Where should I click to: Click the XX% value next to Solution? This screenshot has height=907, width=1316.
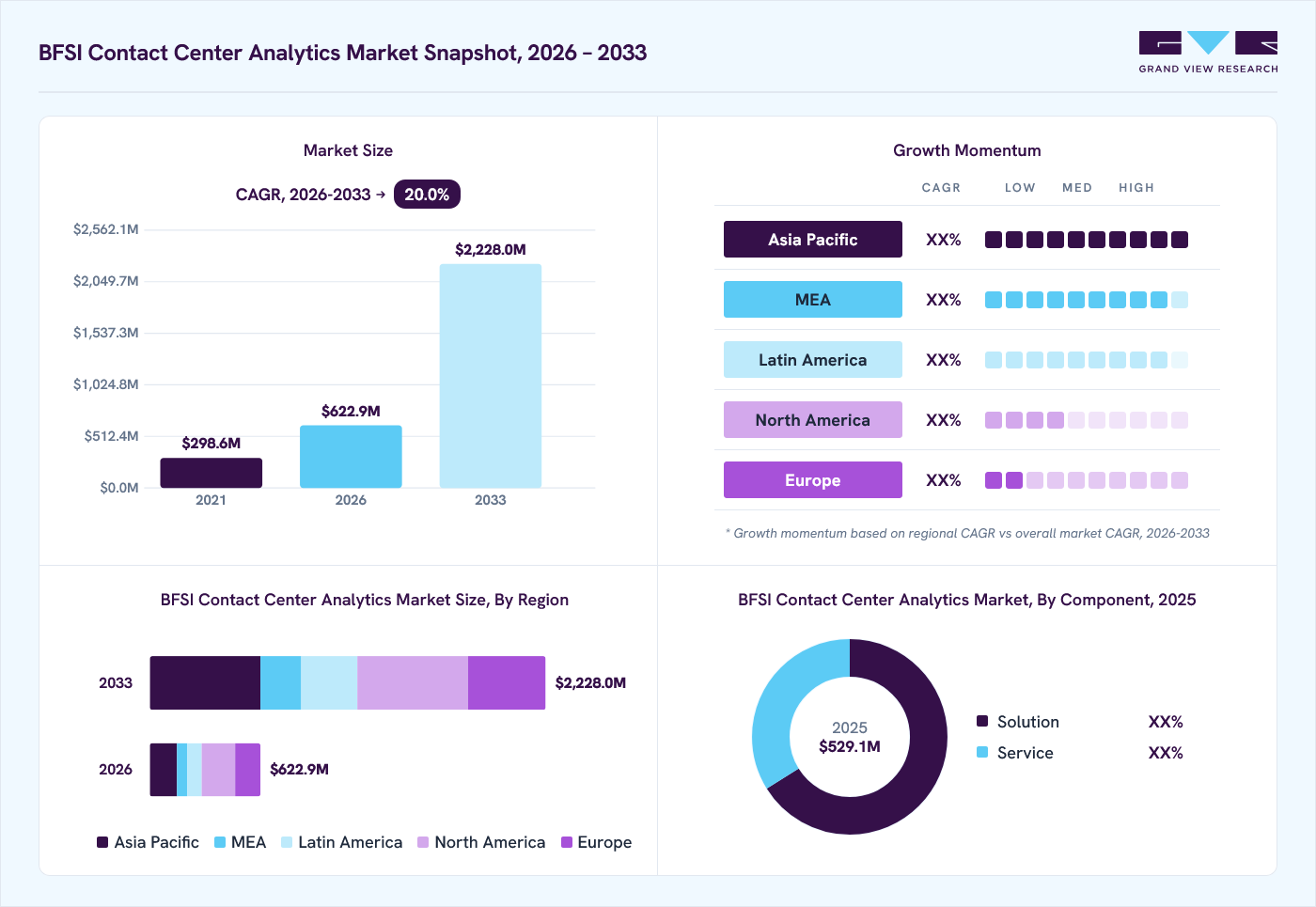click(1166, 722)
